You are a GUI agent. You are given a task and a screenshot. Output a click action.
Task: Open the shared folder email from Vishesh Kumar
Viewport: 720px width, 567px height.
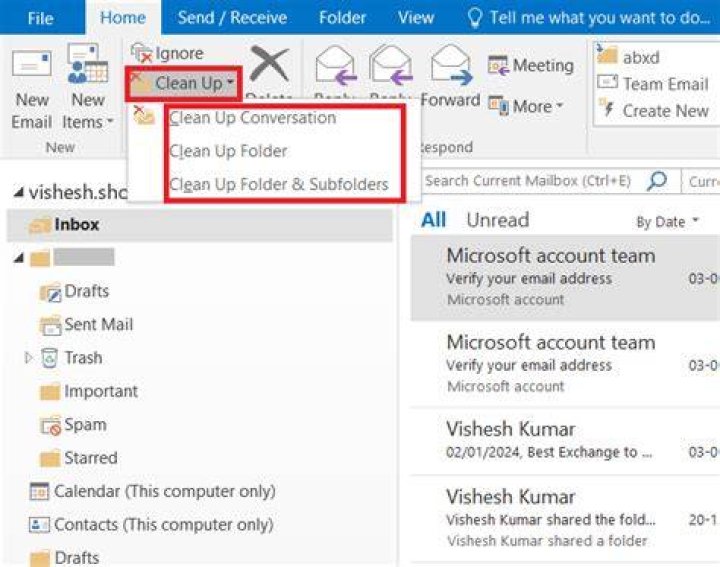[565, 519]
